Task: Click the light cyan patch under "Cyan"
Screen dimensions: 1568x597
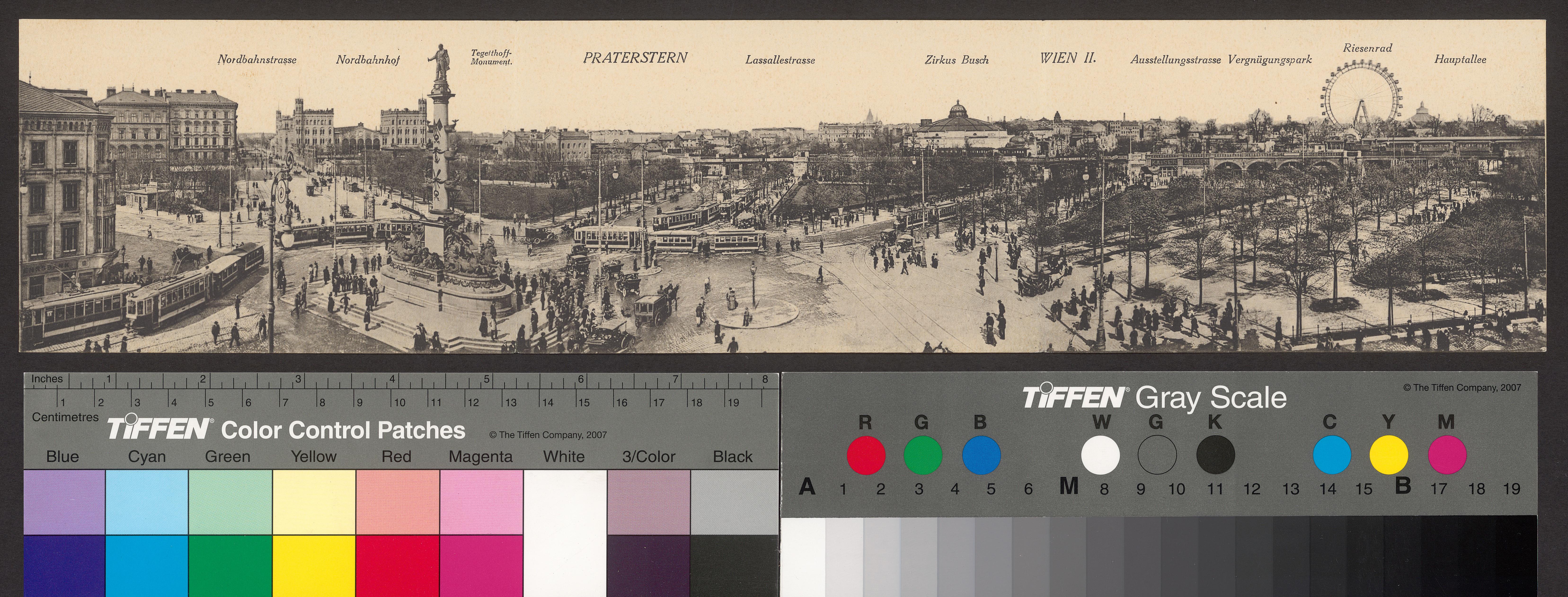Action: [x=147, y=502]
